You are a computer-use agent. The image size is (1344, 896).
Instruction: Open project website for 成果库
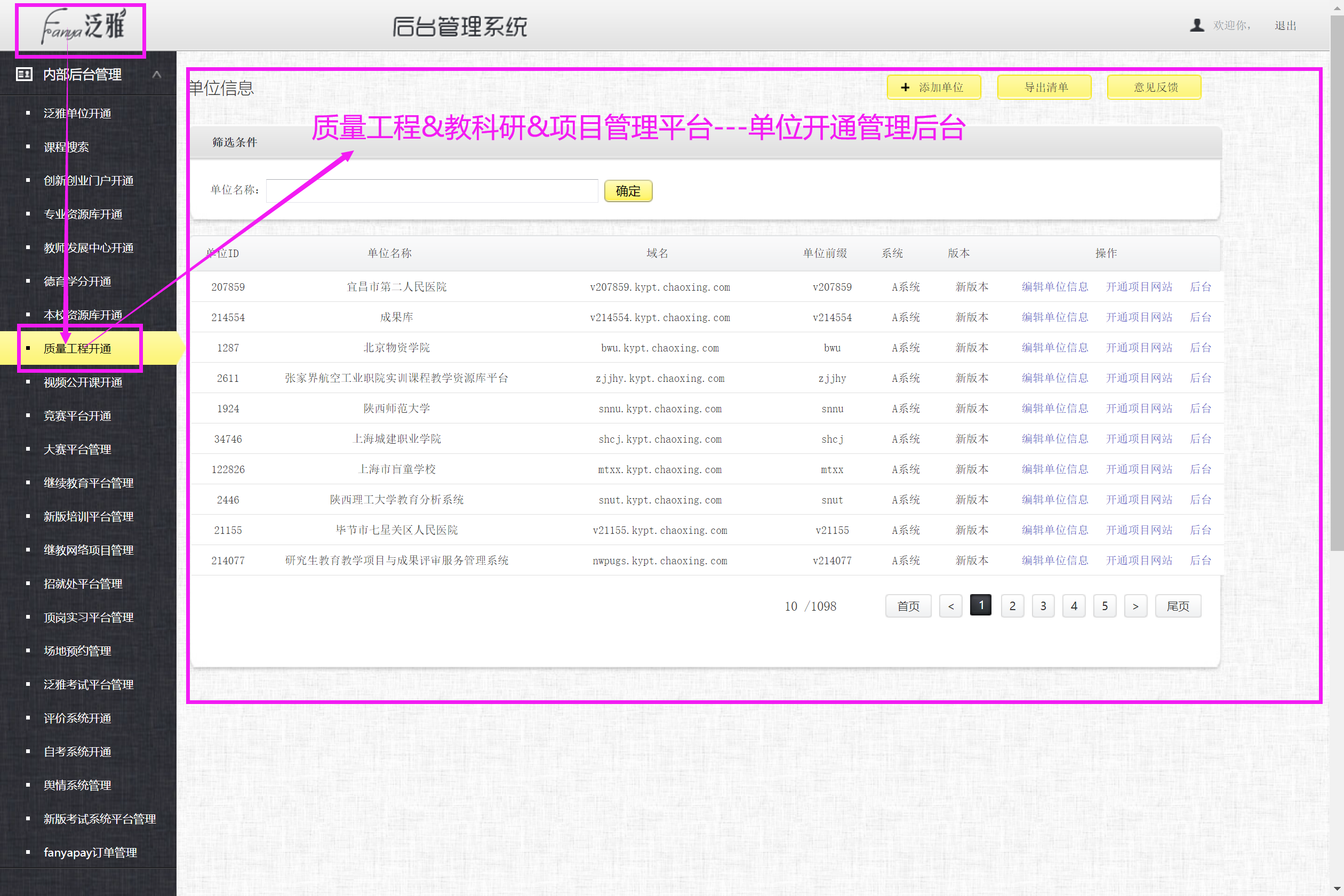pyautogui.click(x=1138, y=317)
